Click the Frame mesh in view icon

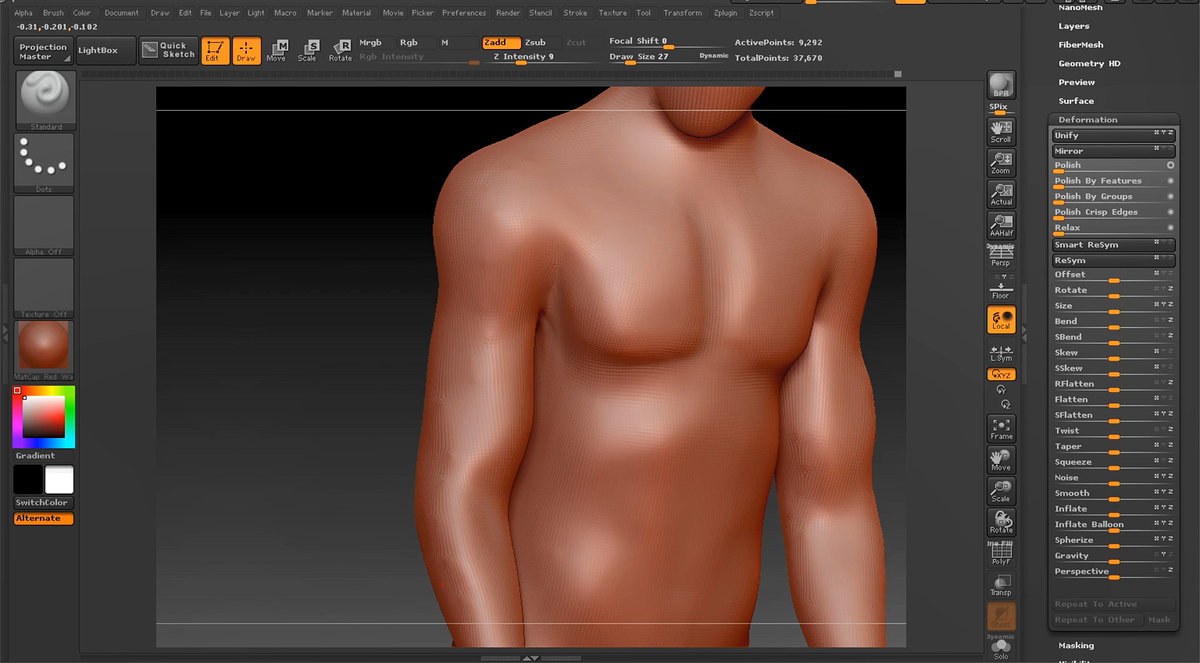click(1001, 429)
